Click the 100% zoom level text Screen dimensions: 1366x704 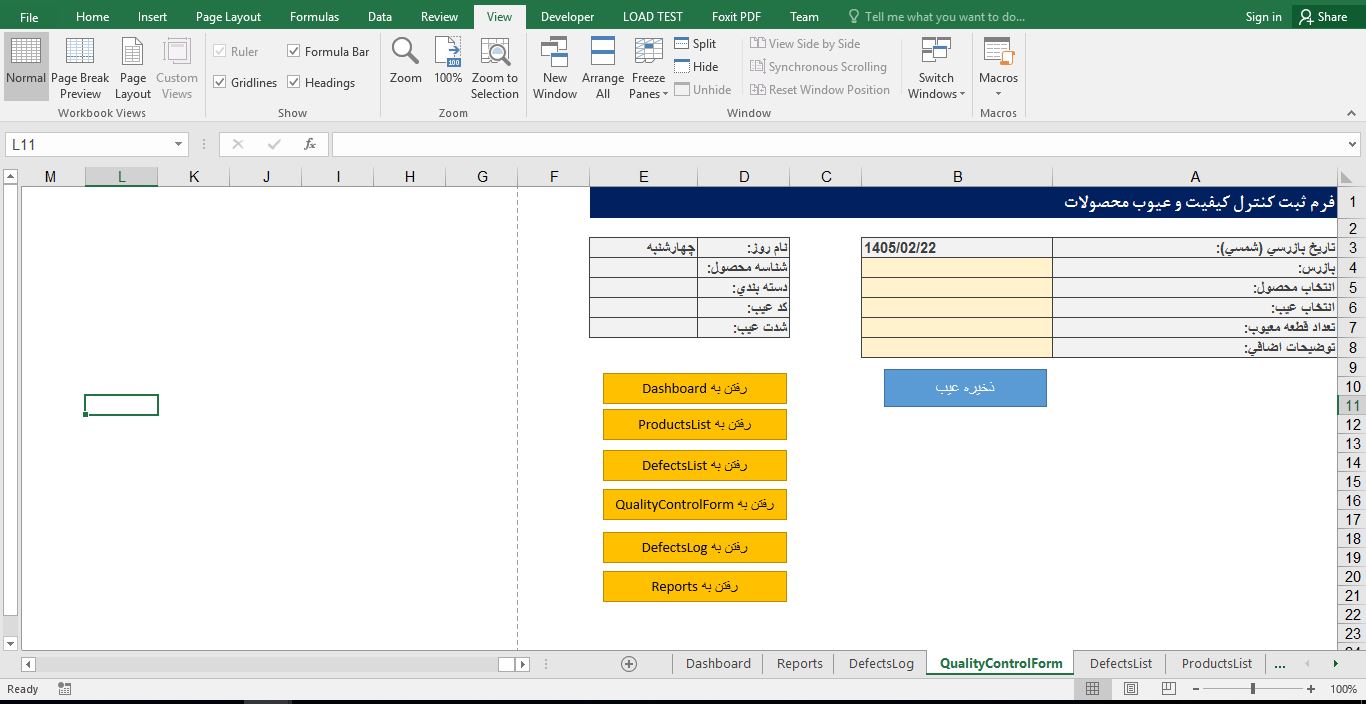click(1343, 689)
